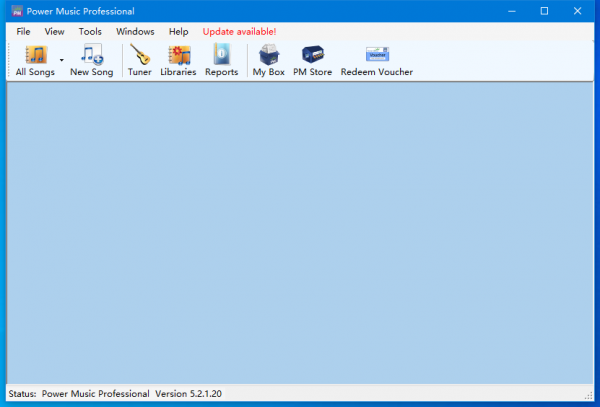Select the Tools menu

pos(90,31)
